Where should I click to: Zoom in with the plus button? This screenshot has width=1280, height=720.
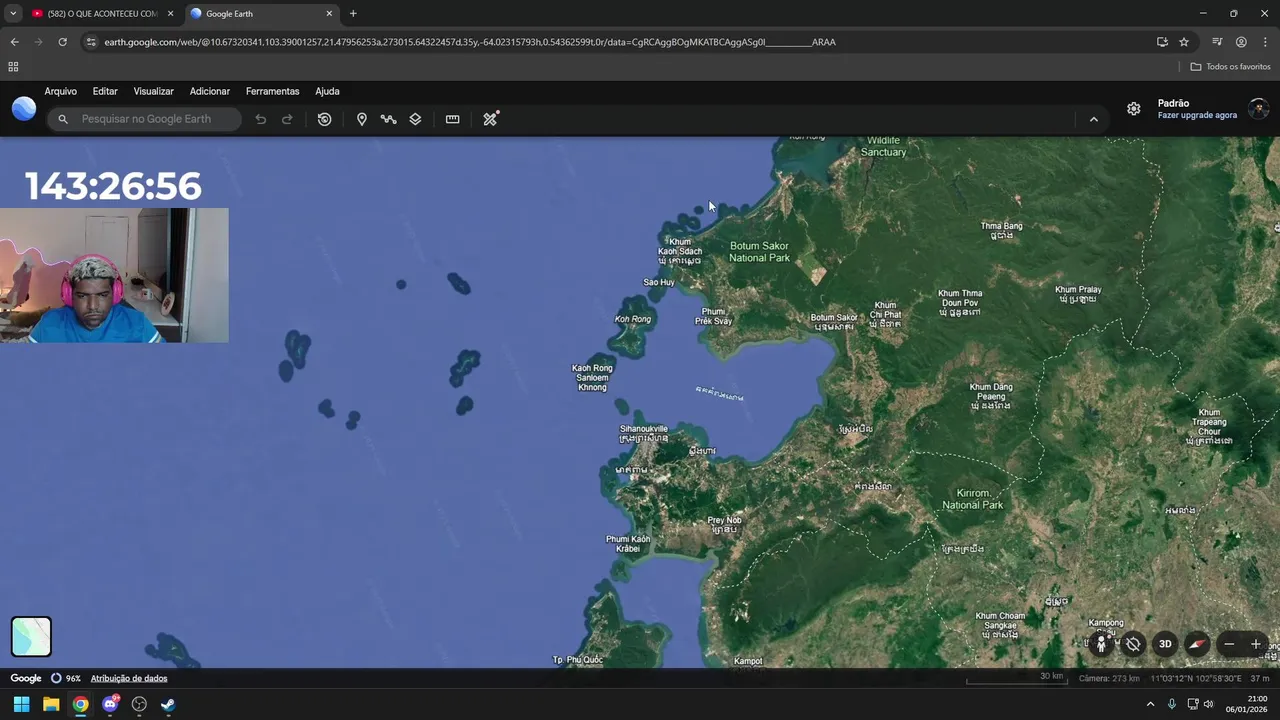pyautogui.click(x=1256, y=644)
